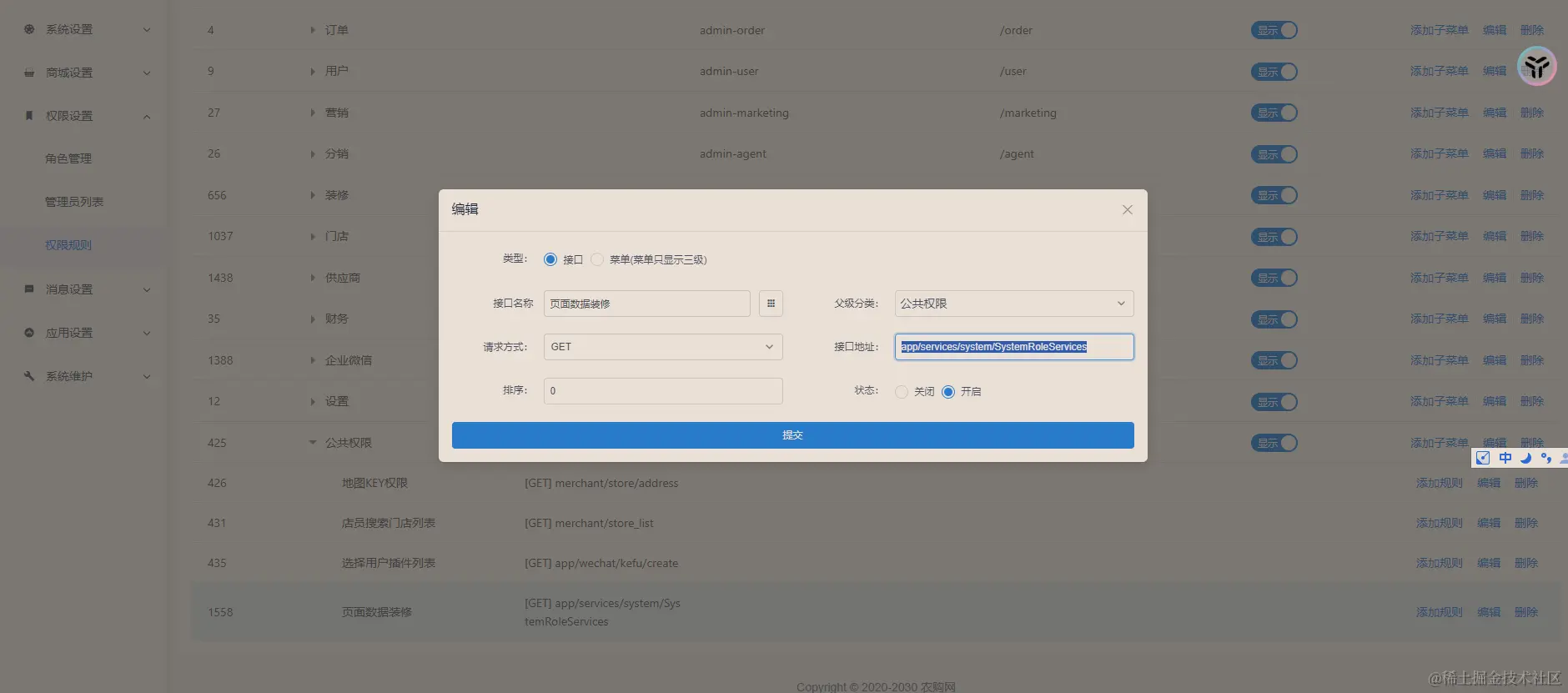The width and height of the screenshot is (1568, 693).
Task: Open 角色管理 in the sidebar
Action: [x=68, y=158]
